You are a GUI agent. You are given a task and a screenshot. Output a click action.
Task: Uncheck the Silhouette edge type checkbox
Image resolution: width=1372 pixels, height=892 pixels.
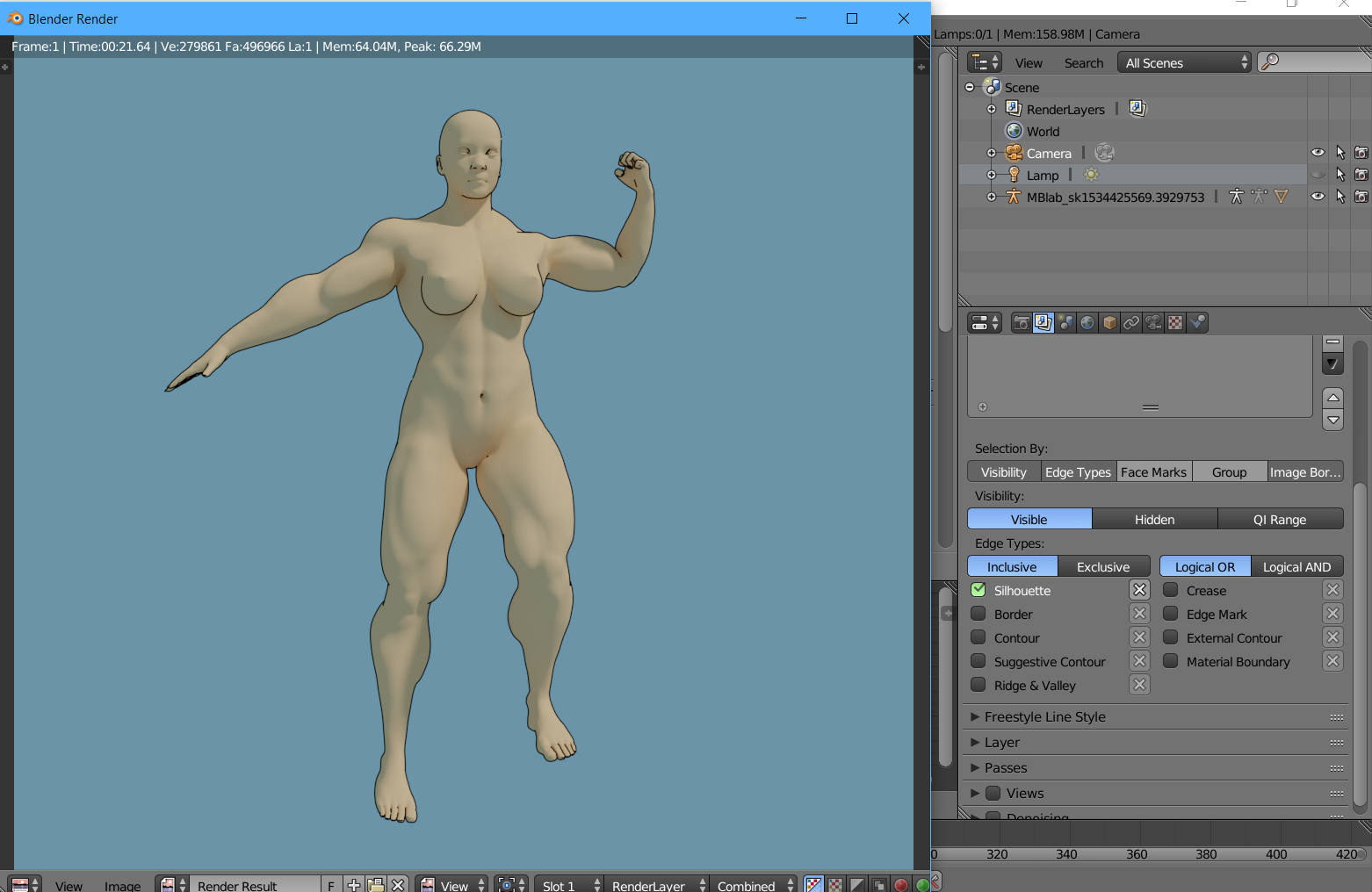[978, 590]
